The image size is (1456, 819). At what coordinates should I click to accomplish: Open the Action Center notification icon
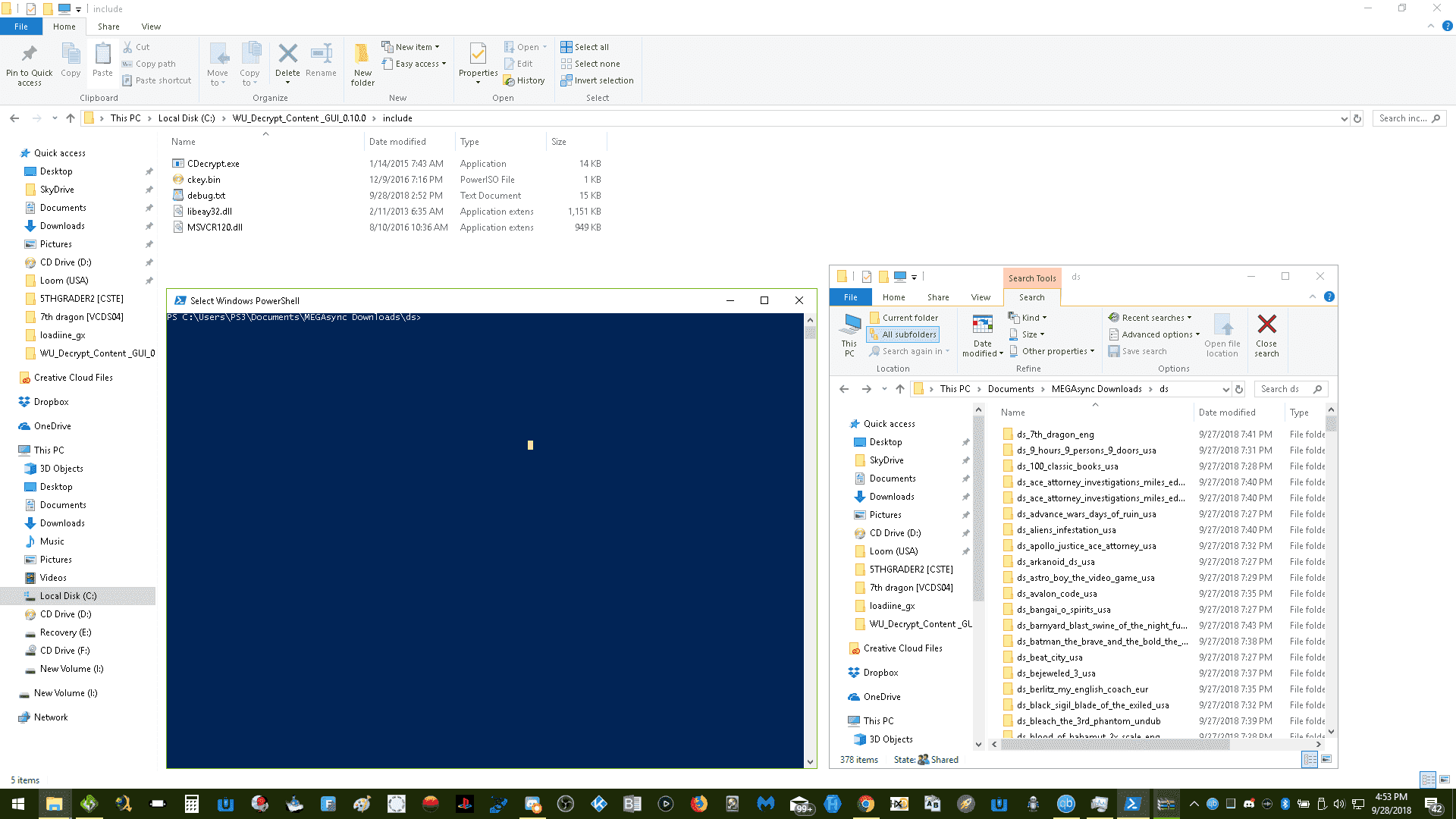(x=1433, y=804)
